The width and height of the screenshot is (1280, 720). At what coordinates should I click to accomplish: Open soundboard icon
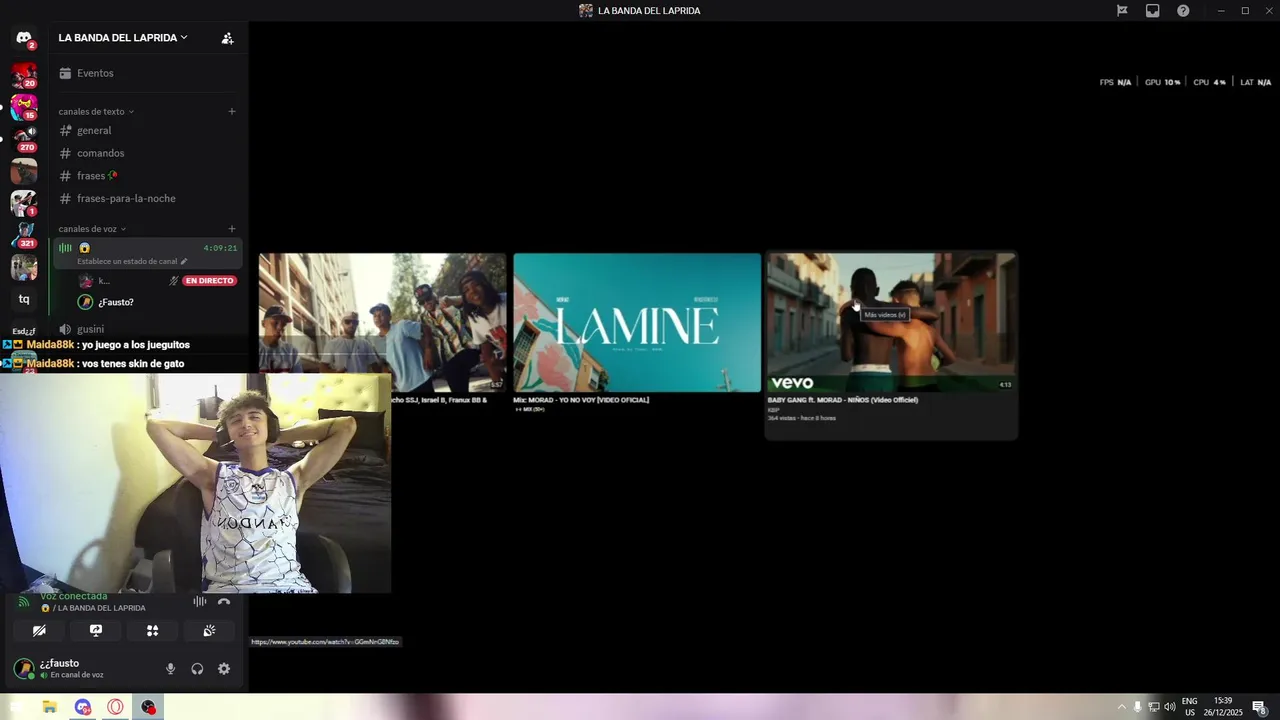[x=209, y=631]
